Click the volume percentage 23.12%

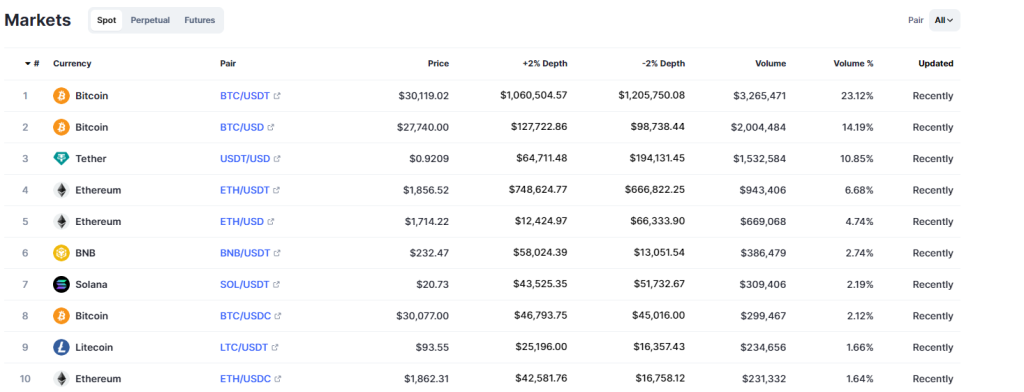click(x=857, y=95)
